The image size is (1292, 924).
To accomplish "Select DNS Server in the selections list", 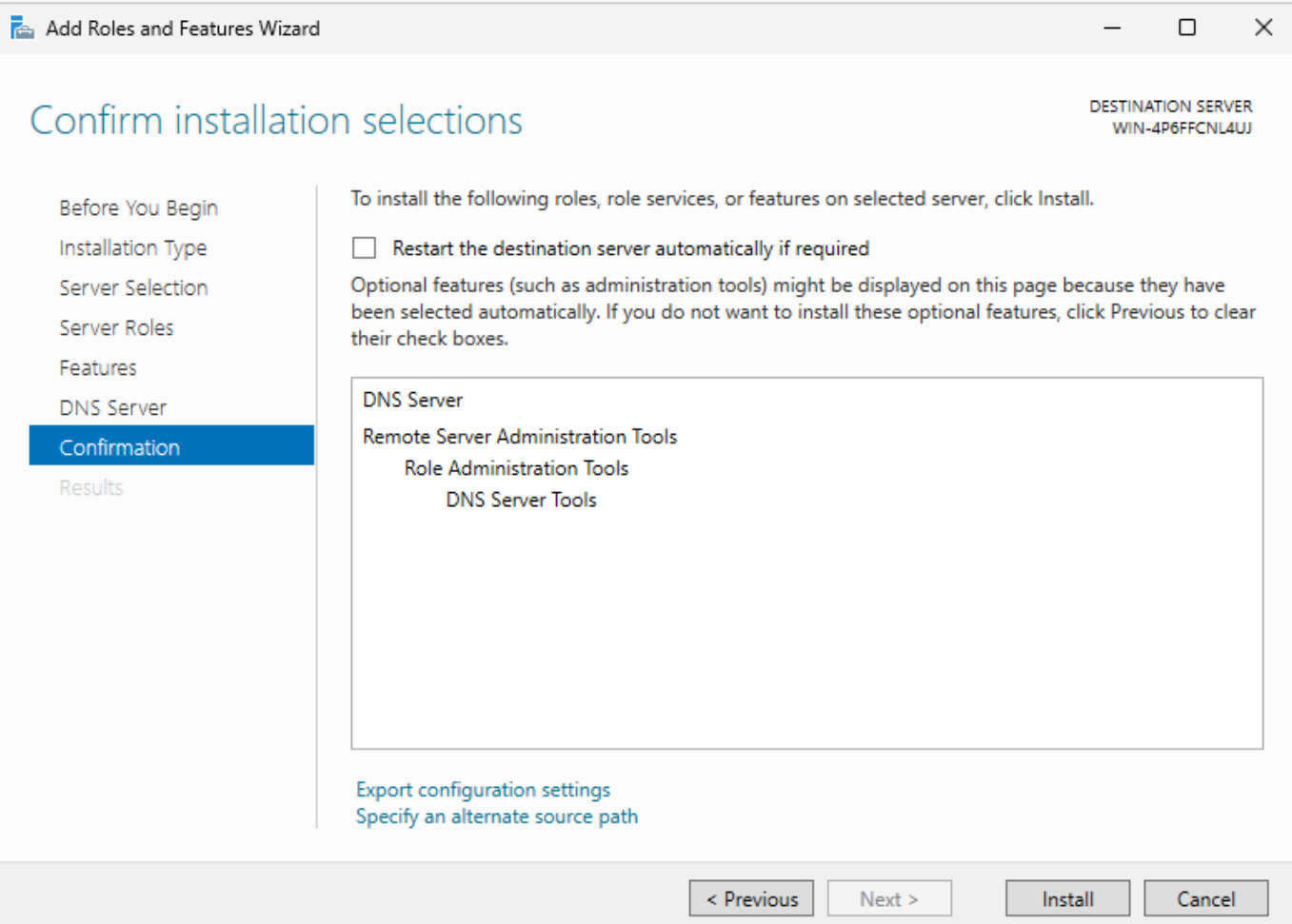I will pos(412,401).
